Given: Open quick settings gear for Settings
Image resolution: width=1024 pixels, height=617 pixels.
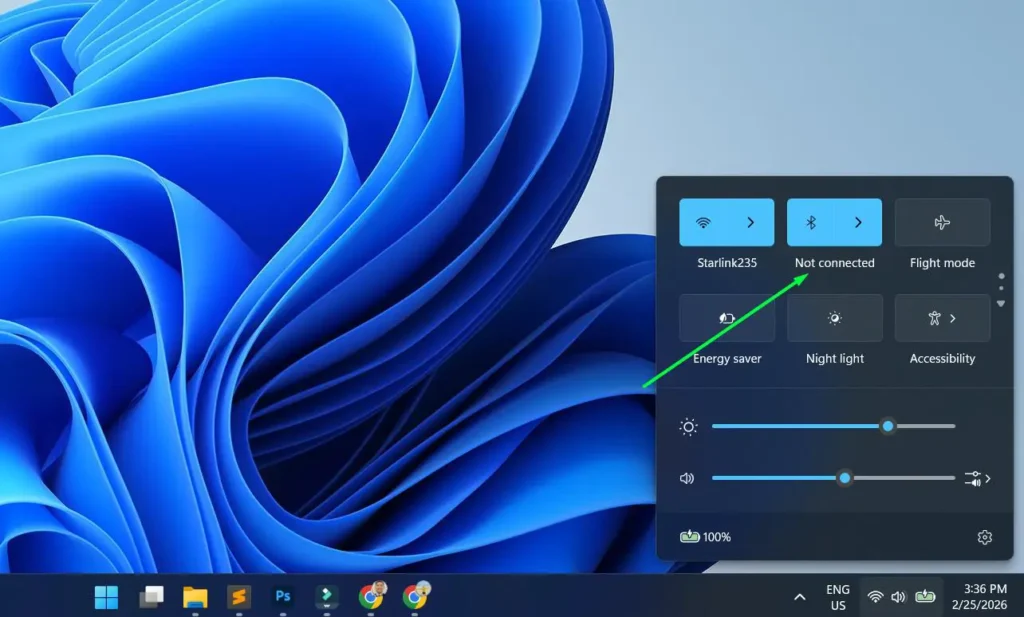Looking at the screenshot, I should (x=984, y=537).
